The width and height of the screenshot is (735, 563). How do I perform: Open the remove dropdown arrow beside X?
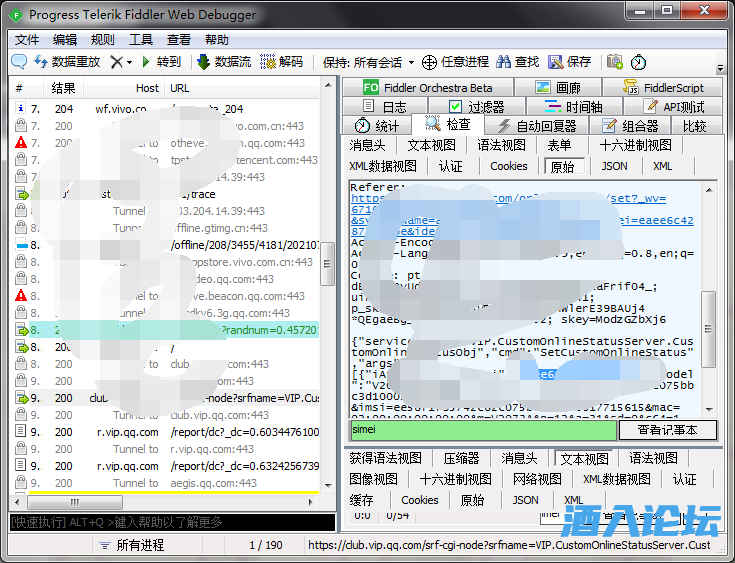[x=129, y=62]
